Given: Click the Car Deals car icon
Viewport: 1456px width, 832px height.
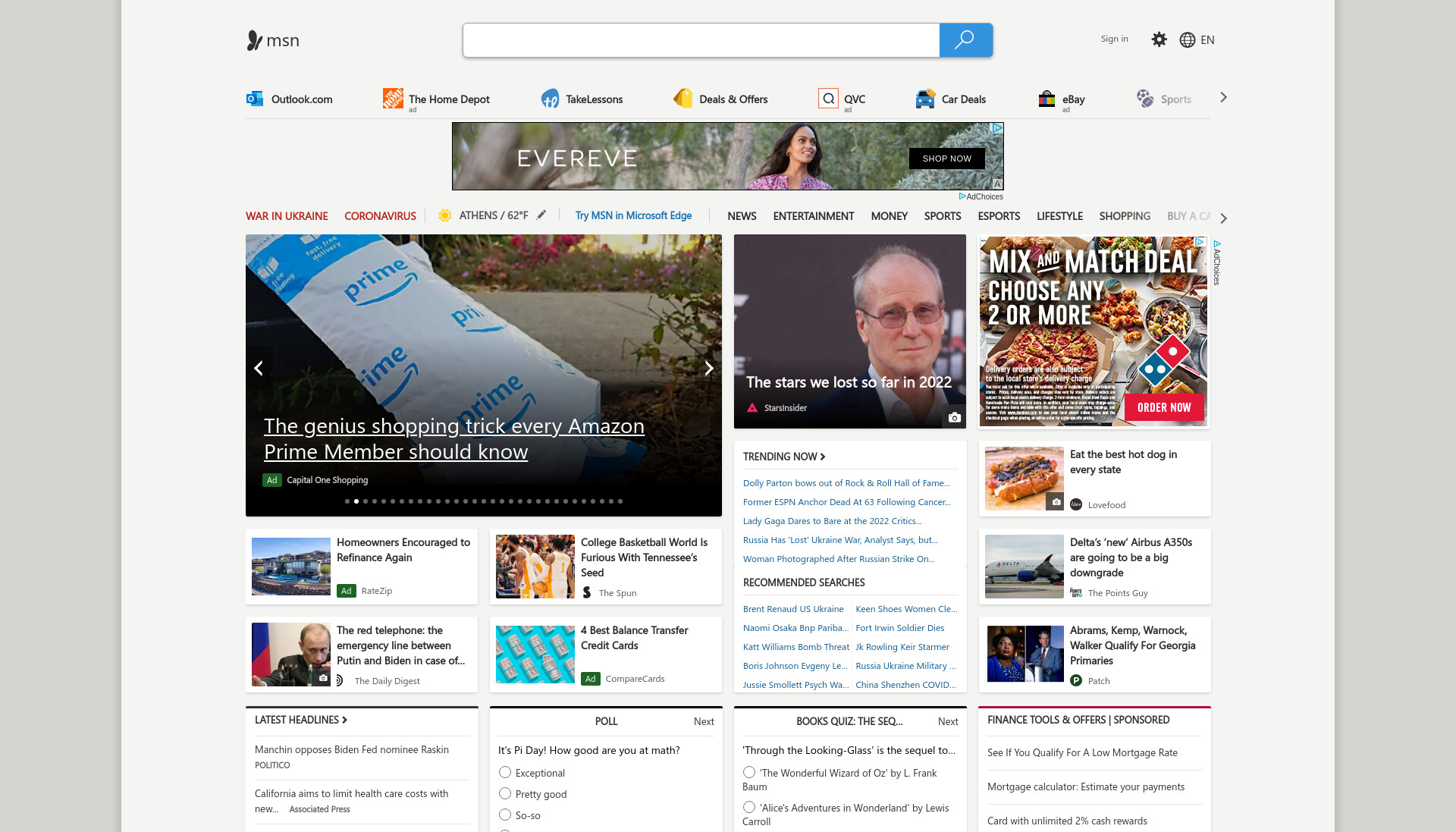Looking at the screenshot, I should 925,99.
